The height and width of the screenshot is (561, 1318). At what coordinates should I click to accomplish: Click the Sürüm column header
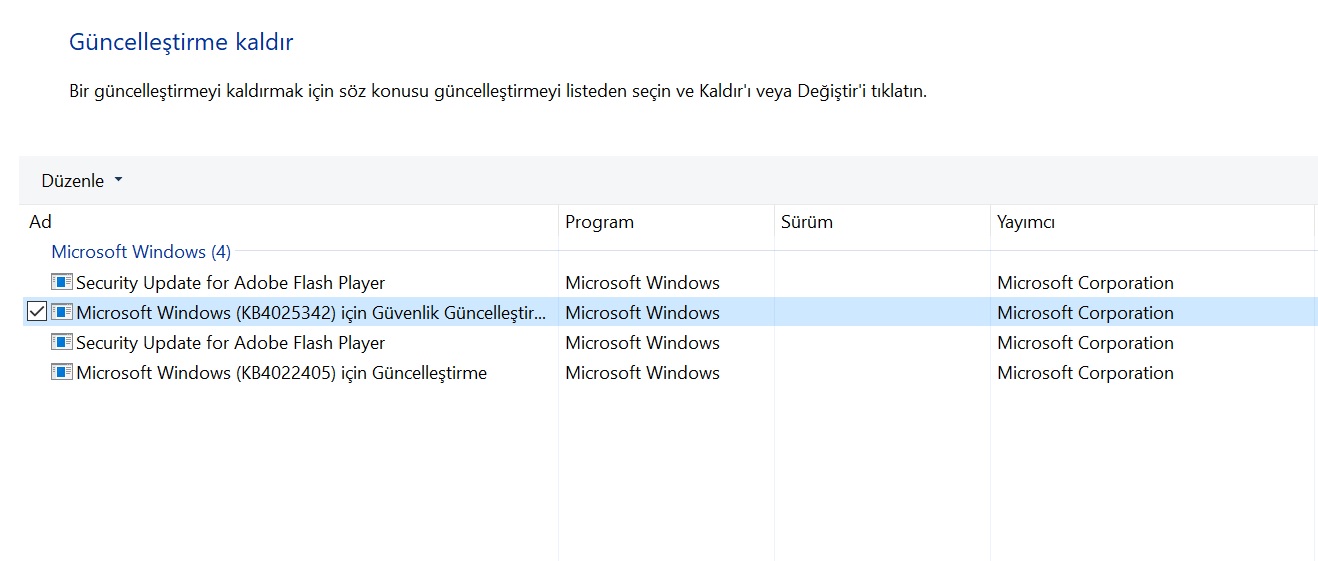(x=806, y=222)
